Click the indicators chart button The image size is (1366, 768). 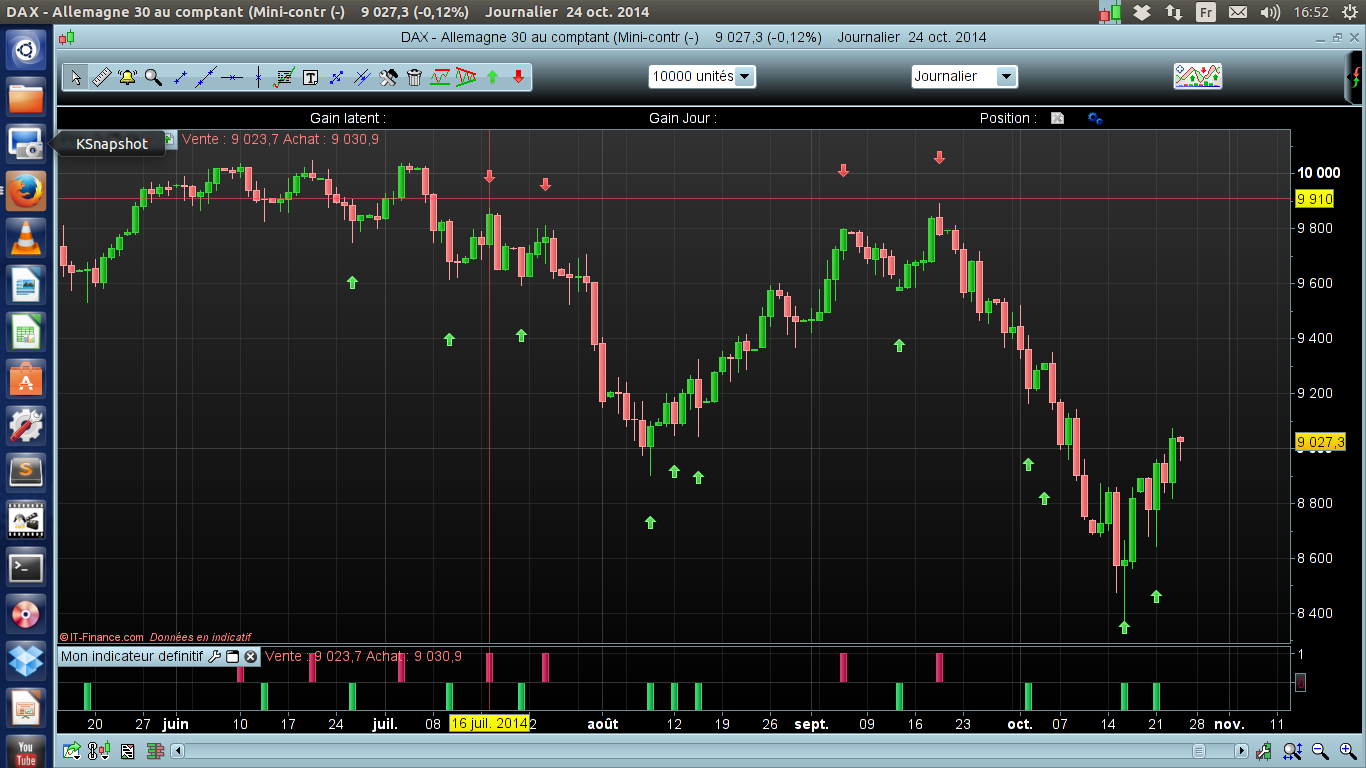click(1197, 76)
